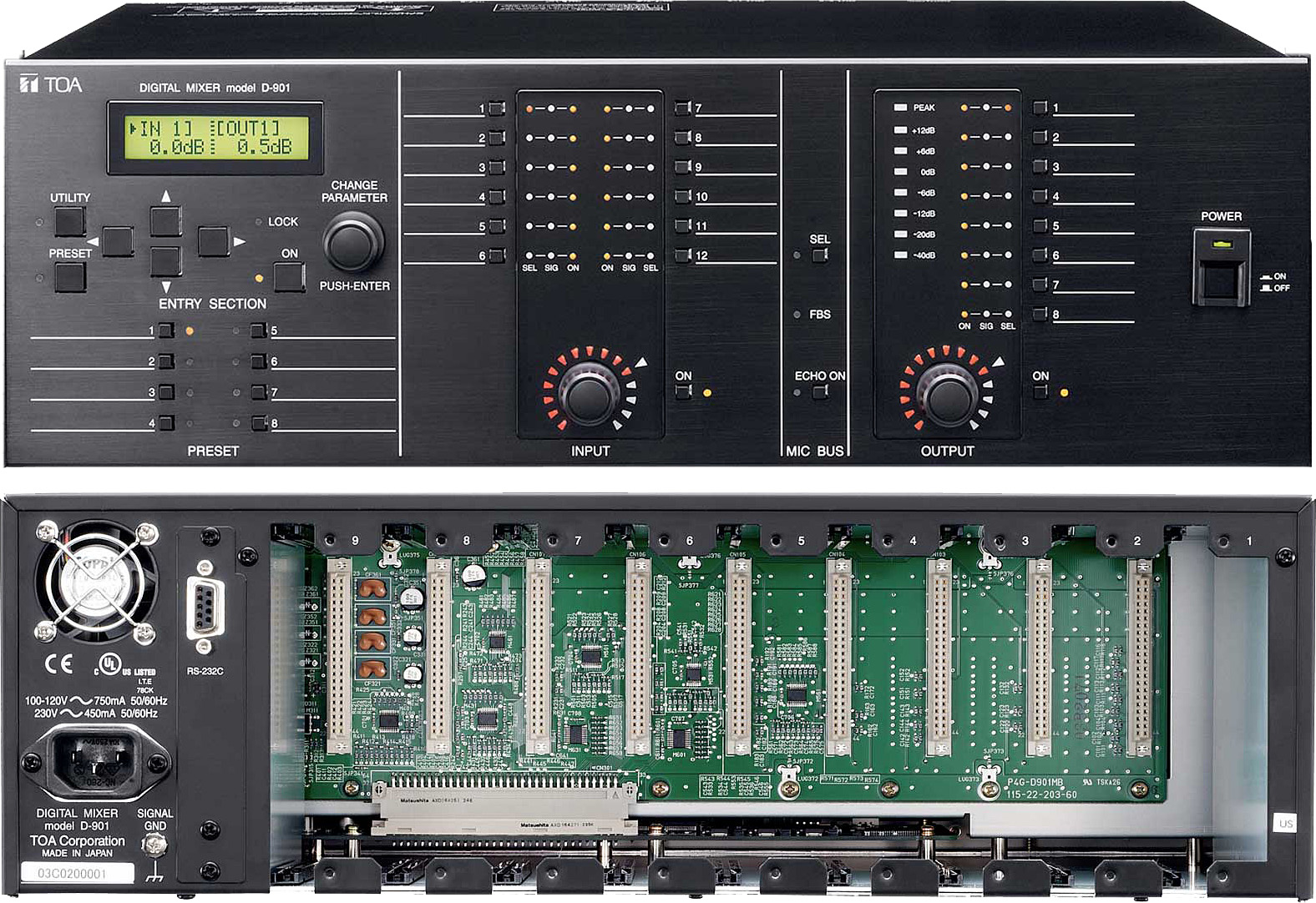Select output channel 7 button

tap(1040, 285)
